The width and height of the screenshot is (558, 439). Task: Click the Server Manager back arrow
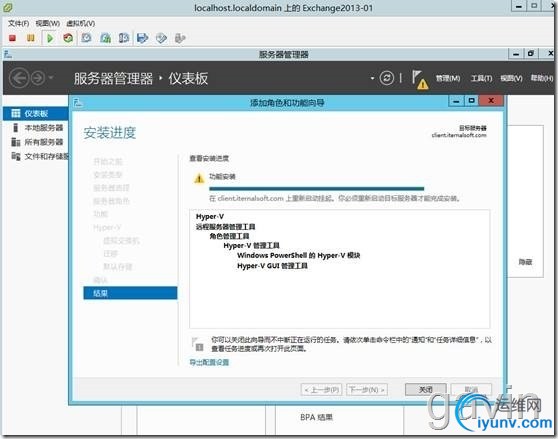pyautogui.click(x=18, y=78)
